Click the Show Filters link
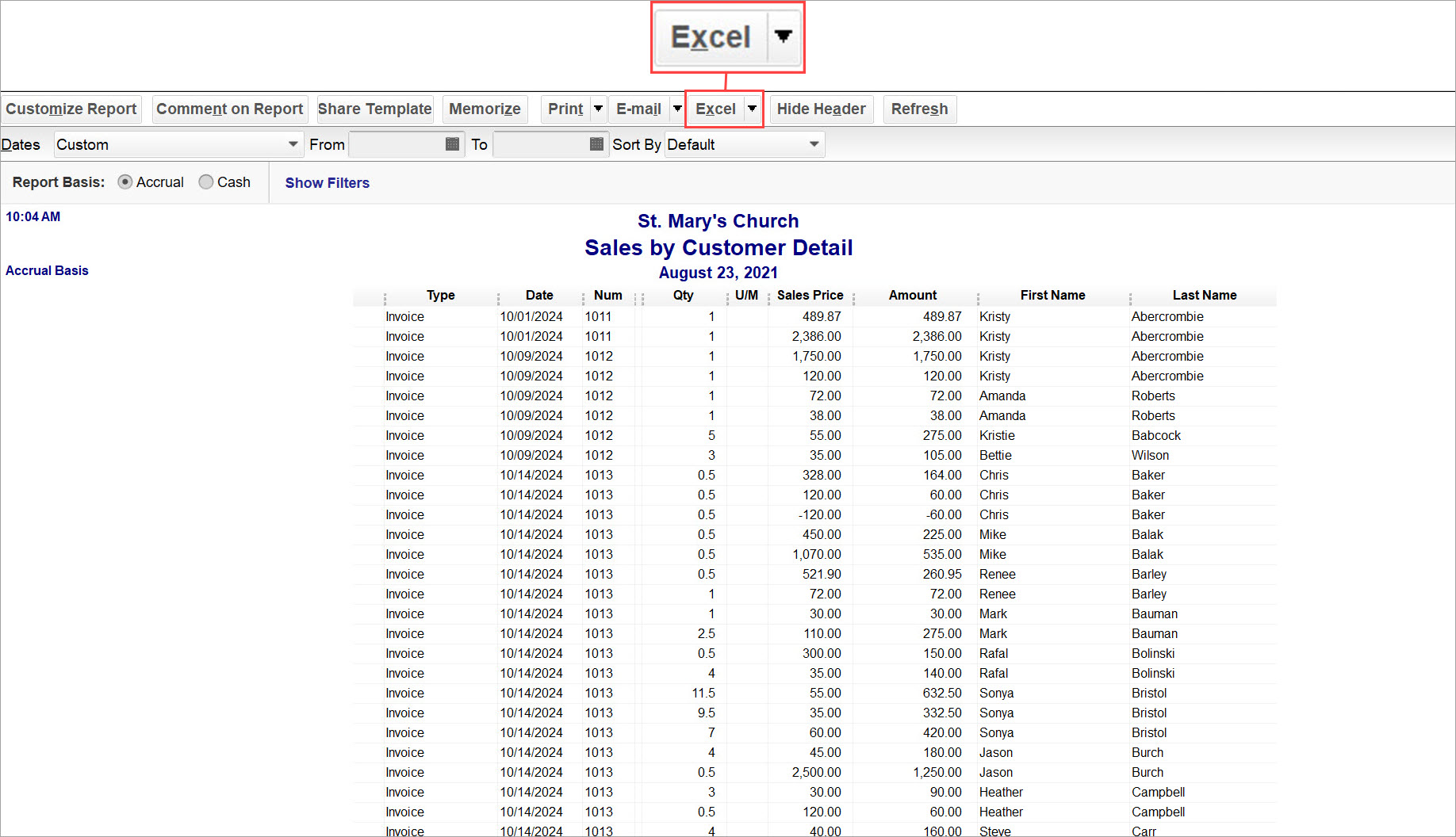 (328, 183)
